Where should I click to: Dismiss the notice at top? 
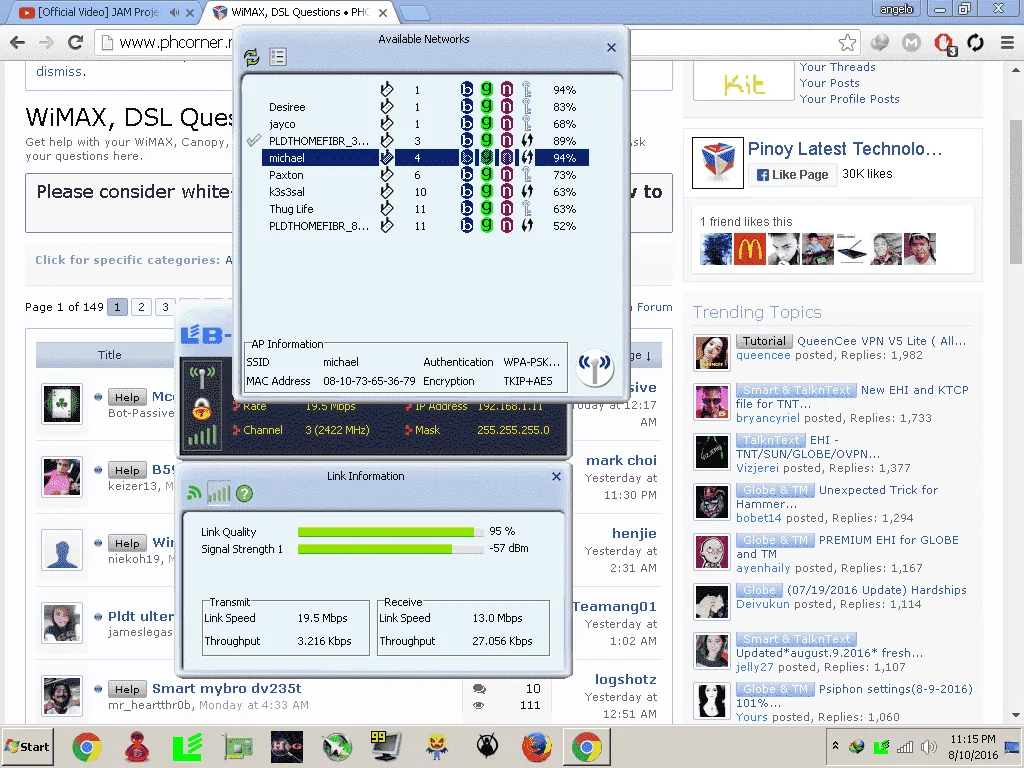pyautogui.click(x=59, y=72)
